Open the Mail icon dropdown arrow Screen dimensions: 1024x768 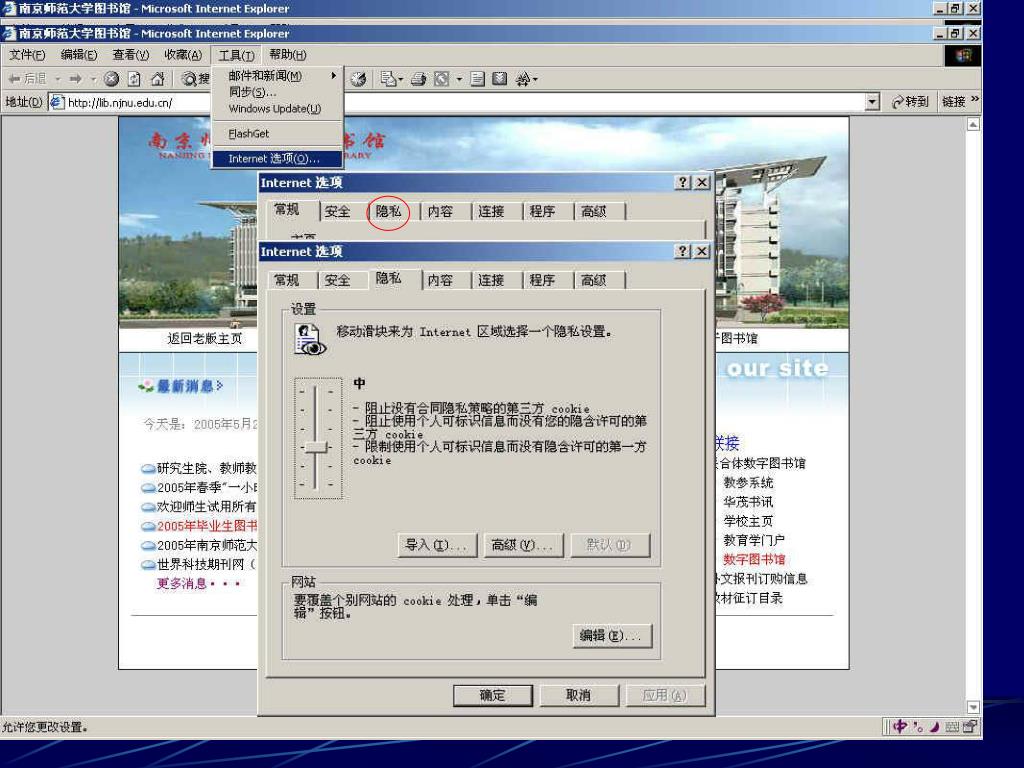coord(400,79)
